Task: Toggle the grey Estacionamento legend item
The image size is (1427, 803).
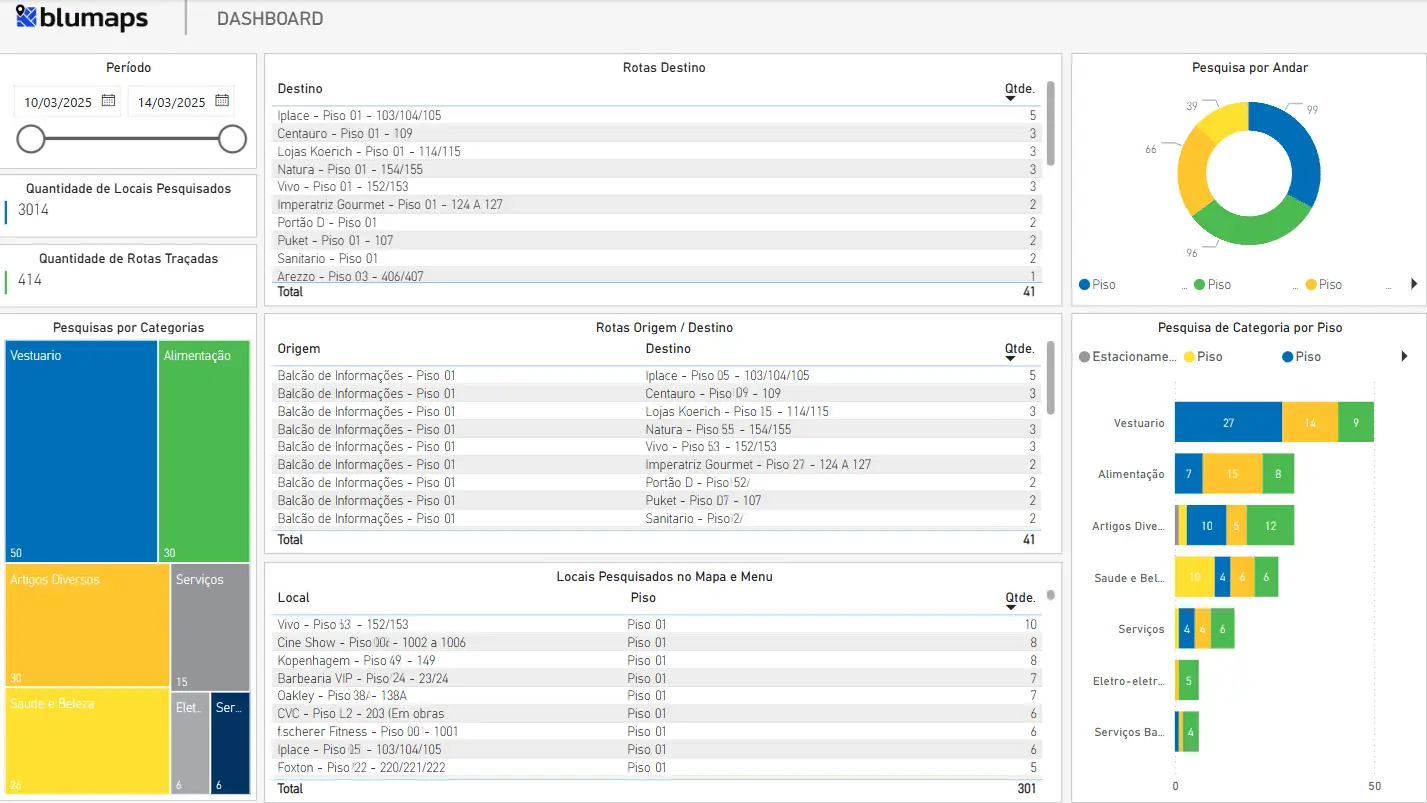Action: [x=1127, y=357]
